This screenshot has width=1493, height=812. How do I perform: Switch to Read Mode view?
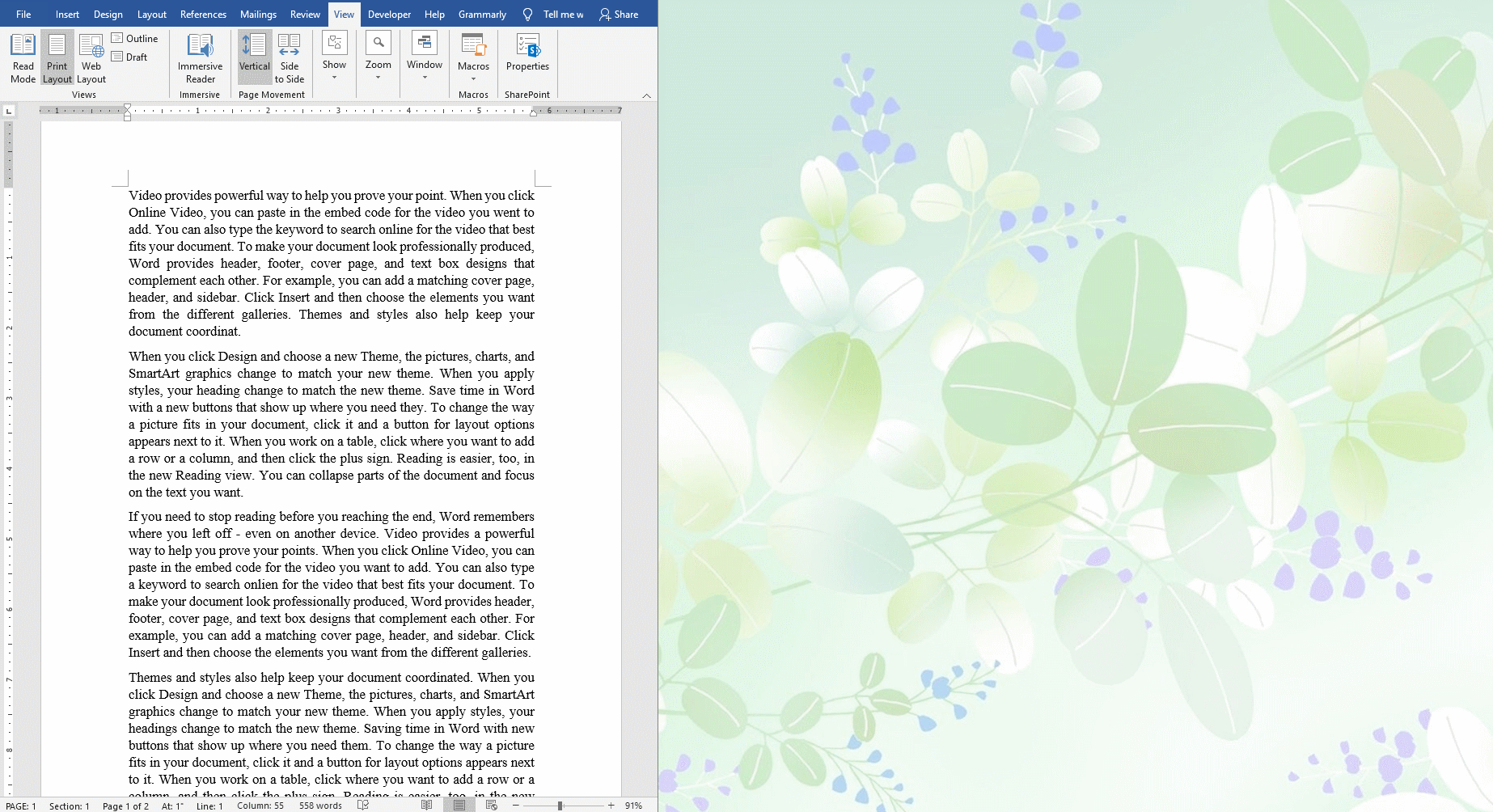point(23,58)
